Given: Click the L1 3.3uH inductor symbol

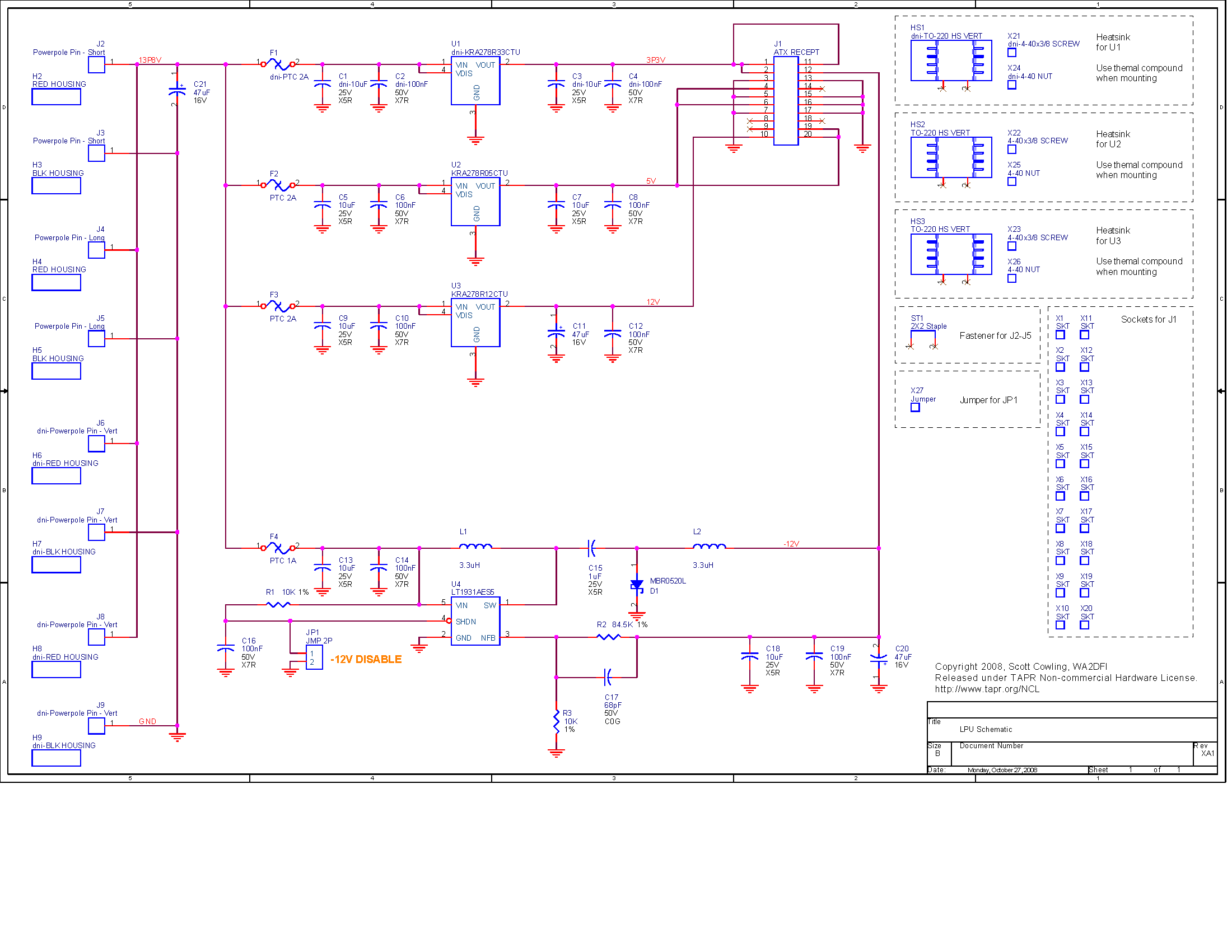Looking at the screenshot, I should click(475, 547).
